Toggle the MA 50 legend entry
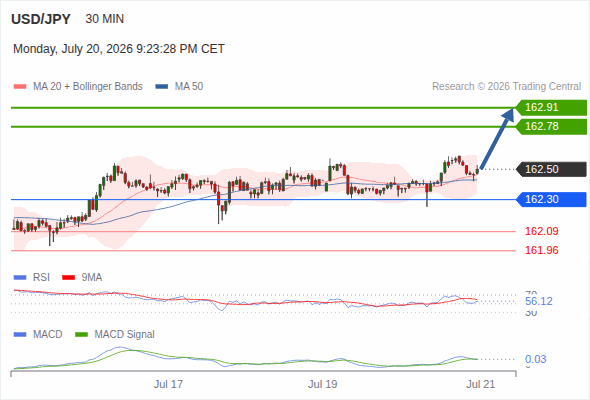 point(179,87)
